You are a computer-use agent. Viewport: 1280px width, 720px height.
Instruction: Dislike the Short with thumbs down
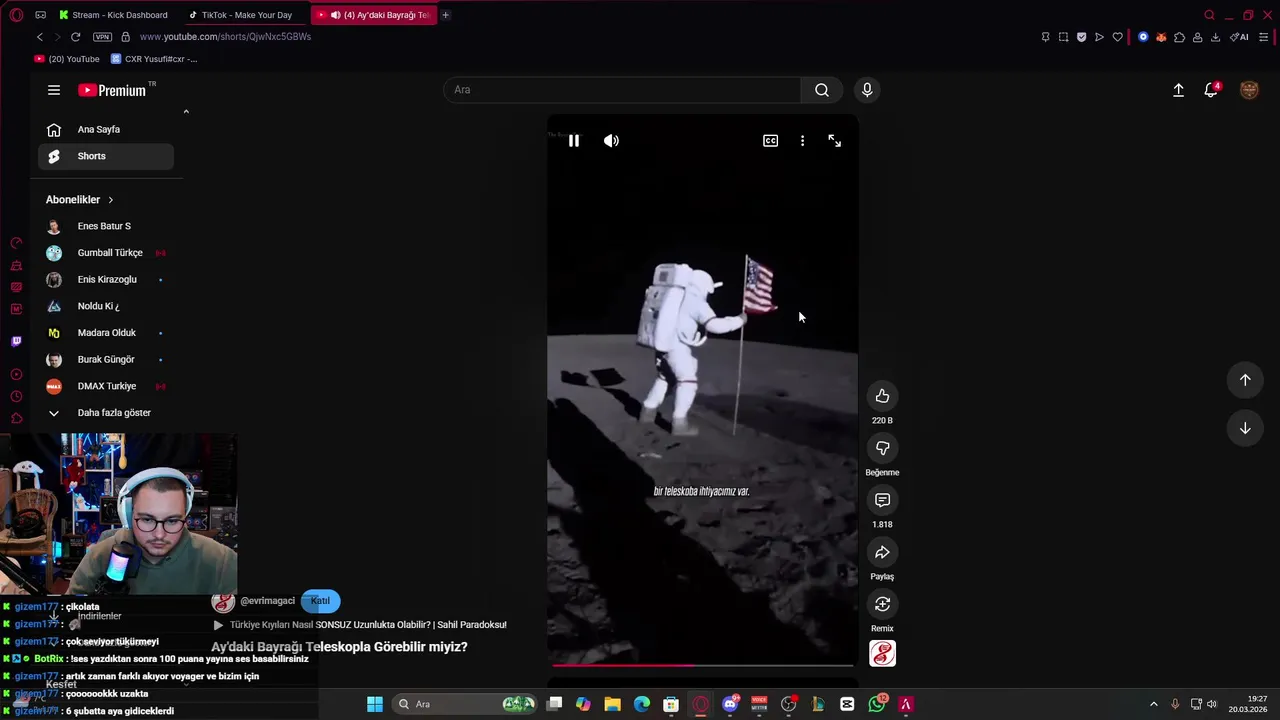[882, 448]
